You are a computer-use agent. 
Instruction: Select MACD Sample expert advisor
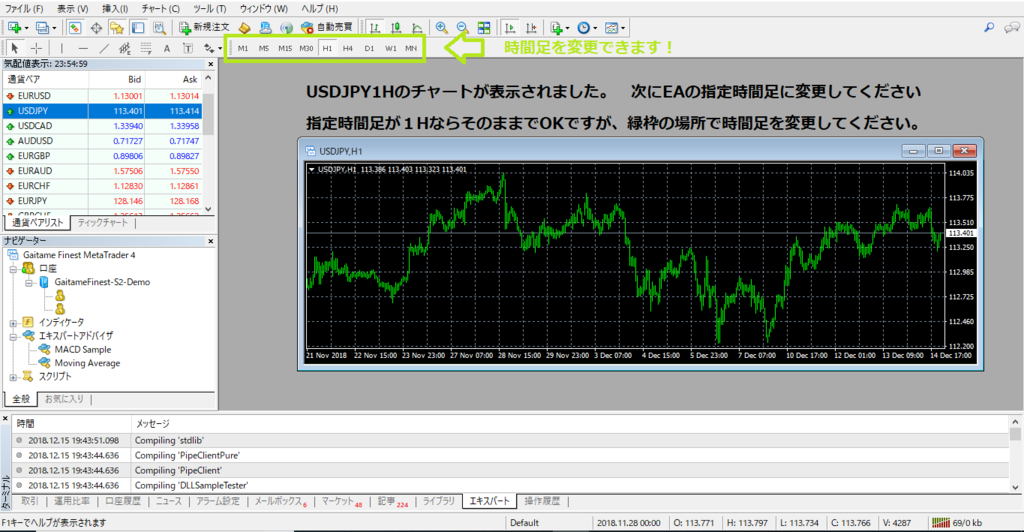(82, 349)
